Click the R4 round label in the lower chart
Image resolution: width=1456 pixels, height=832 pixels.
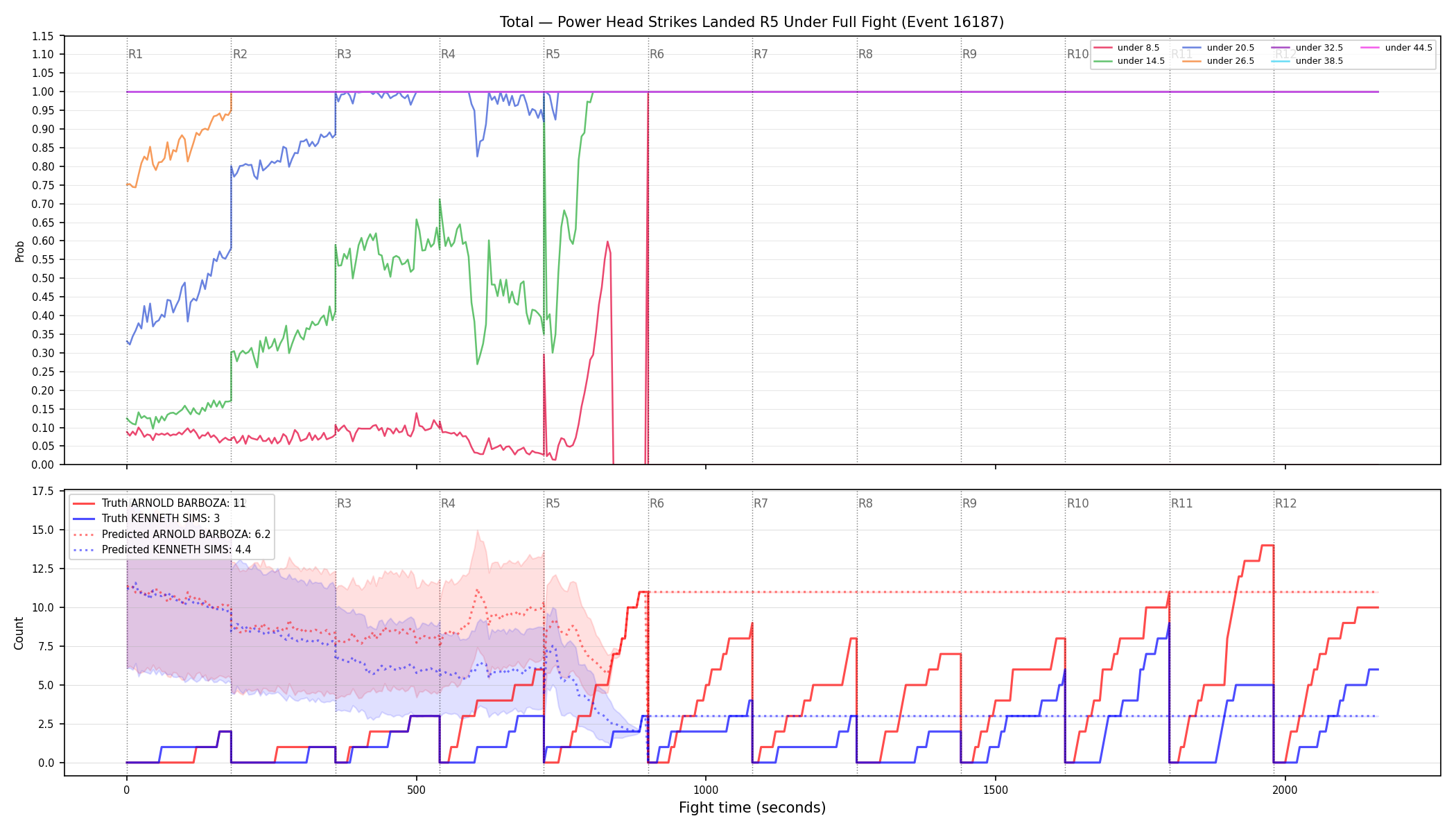point(448,503)
